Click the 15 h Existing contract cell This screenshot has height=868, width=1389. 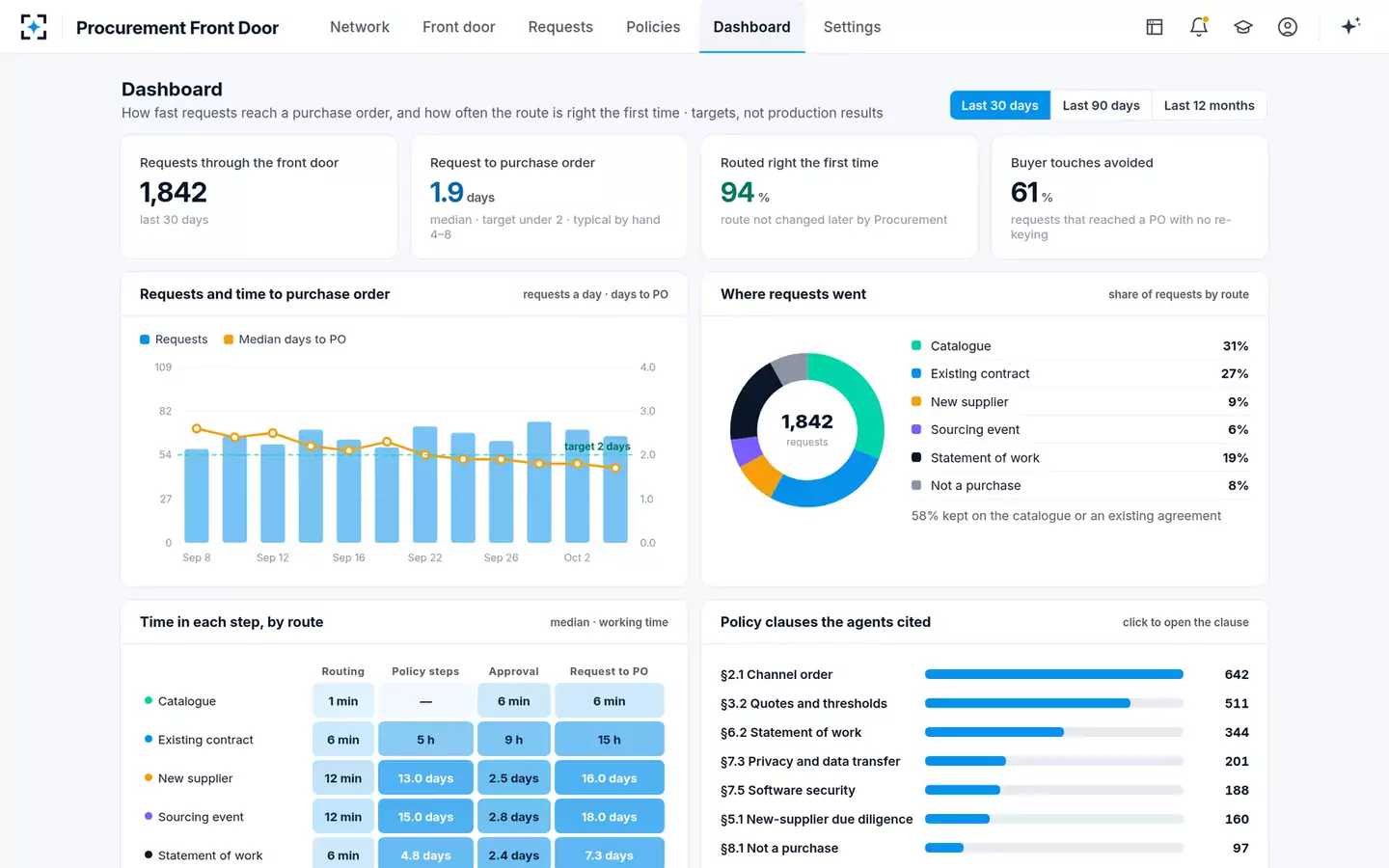609,740
